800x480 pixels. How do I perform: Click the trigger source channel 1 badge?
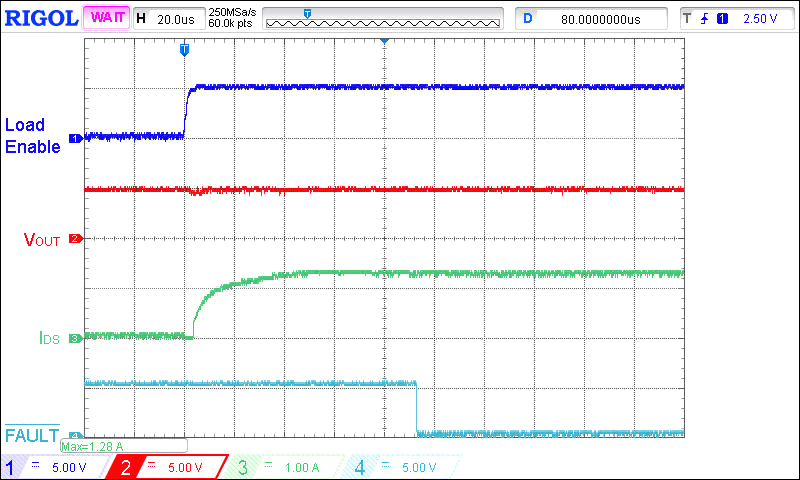[722, 19]
